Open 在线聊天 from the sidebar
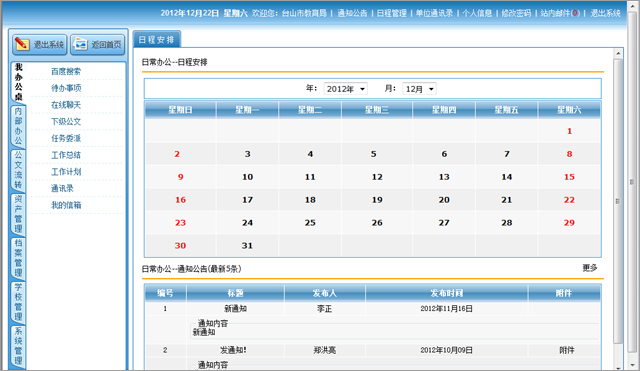The height and width of the screenshot is (371, 640). (66, 105)
